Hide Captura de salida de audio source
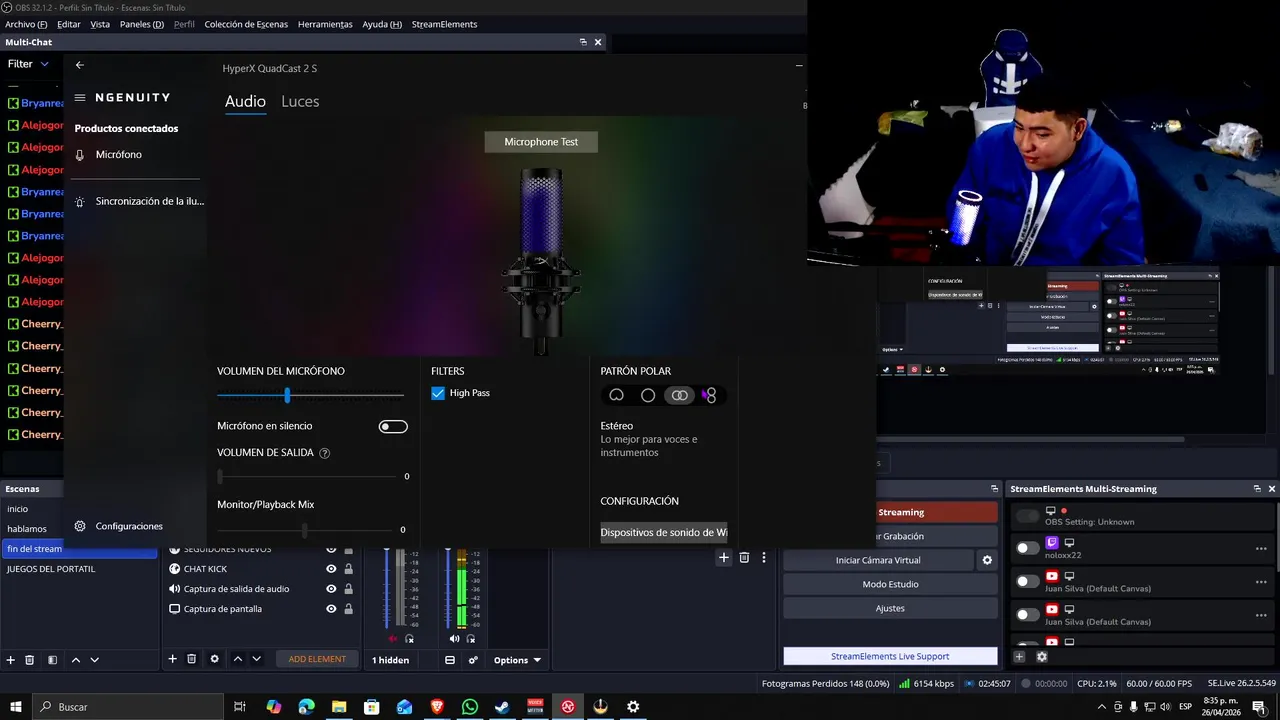 click(x=331, y=589)
